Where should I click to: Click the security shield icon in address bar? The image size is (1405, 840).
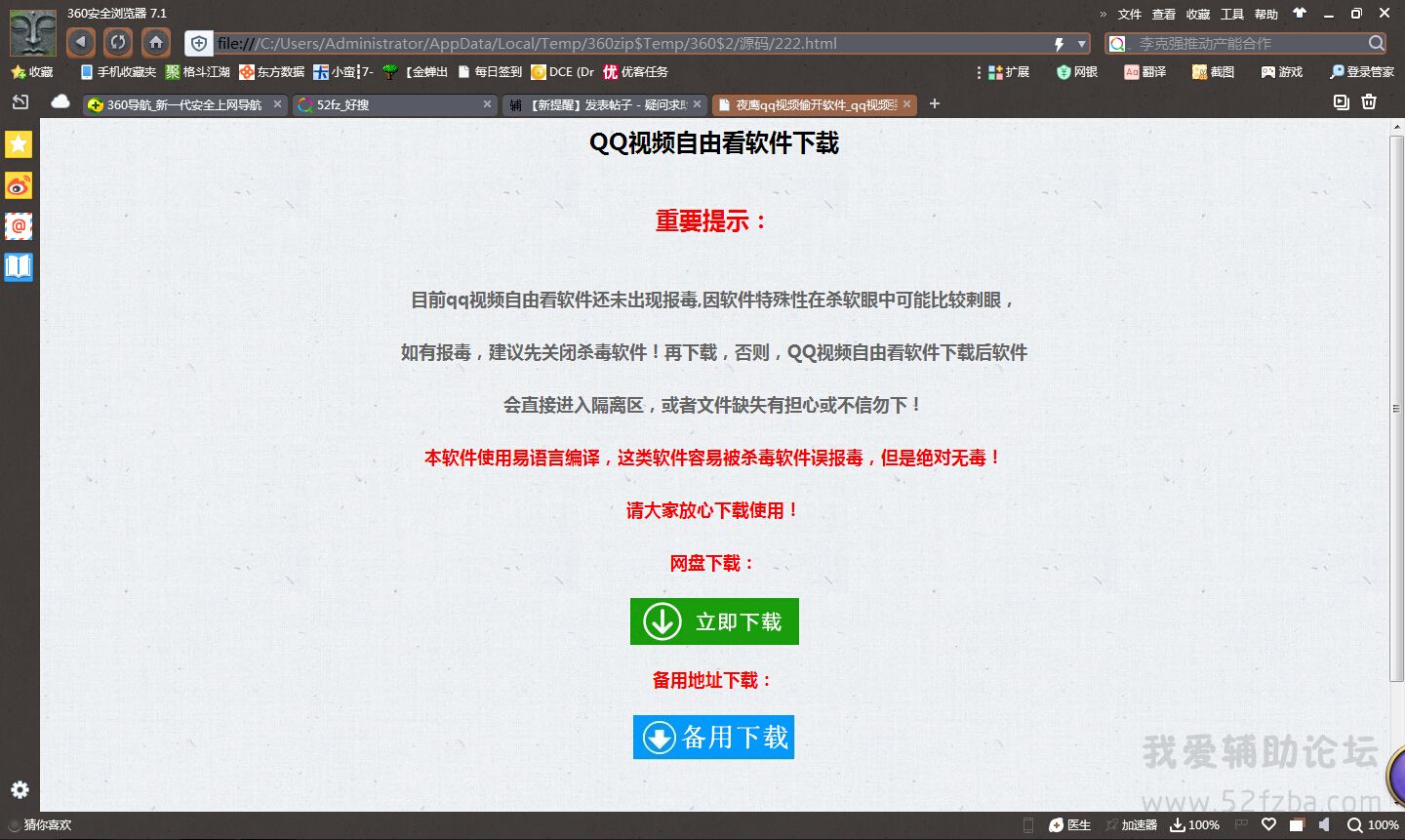tap(199, 44)
